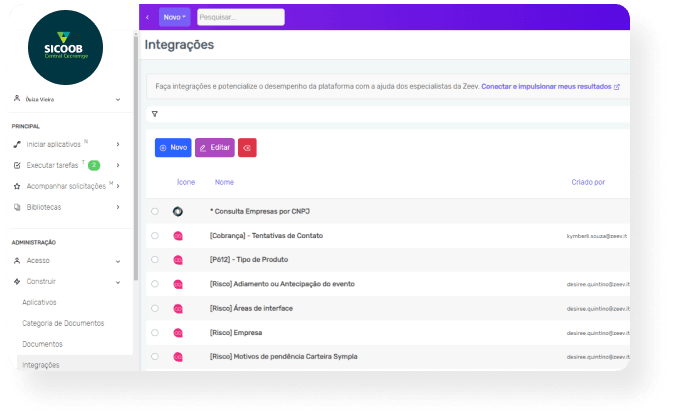This screenshot has width=673, height=419.
Task: Click the Pesquisar search field
Action: [x=240, y=17]
